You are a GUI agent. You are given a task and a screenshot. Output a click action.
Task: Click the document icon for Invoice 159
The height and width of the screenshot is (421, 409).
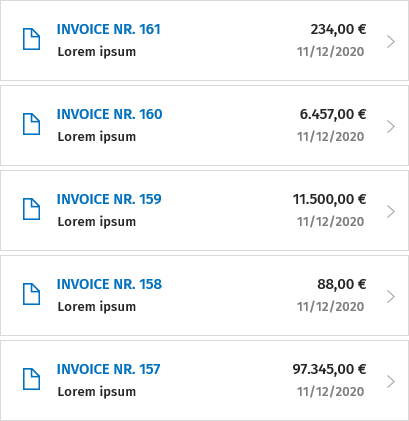[31, 209]
